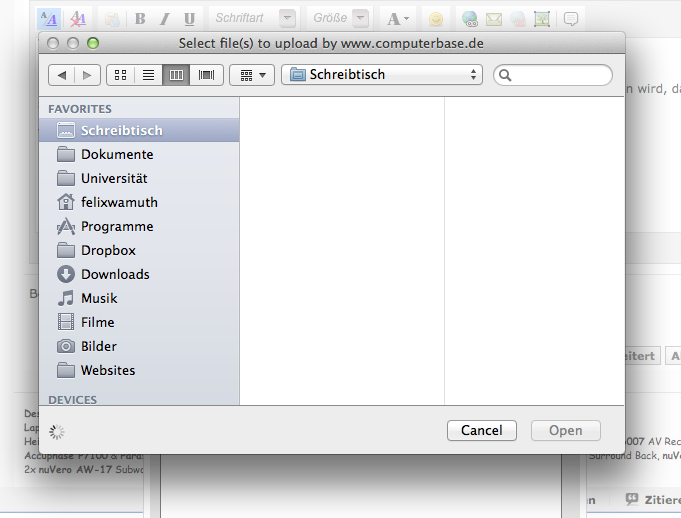Go forward with the right arrow button
Viewport: 681px width, 518px height.
coord(87,75)
